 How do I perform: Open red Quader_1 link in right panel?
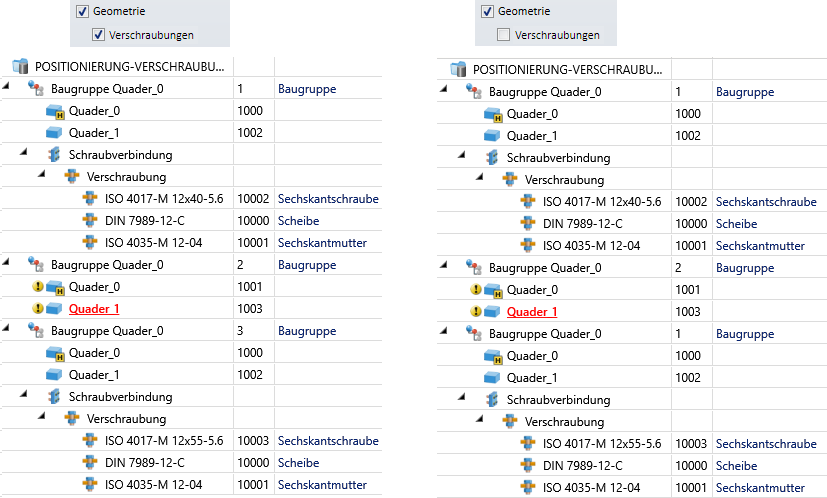[532, 312]
